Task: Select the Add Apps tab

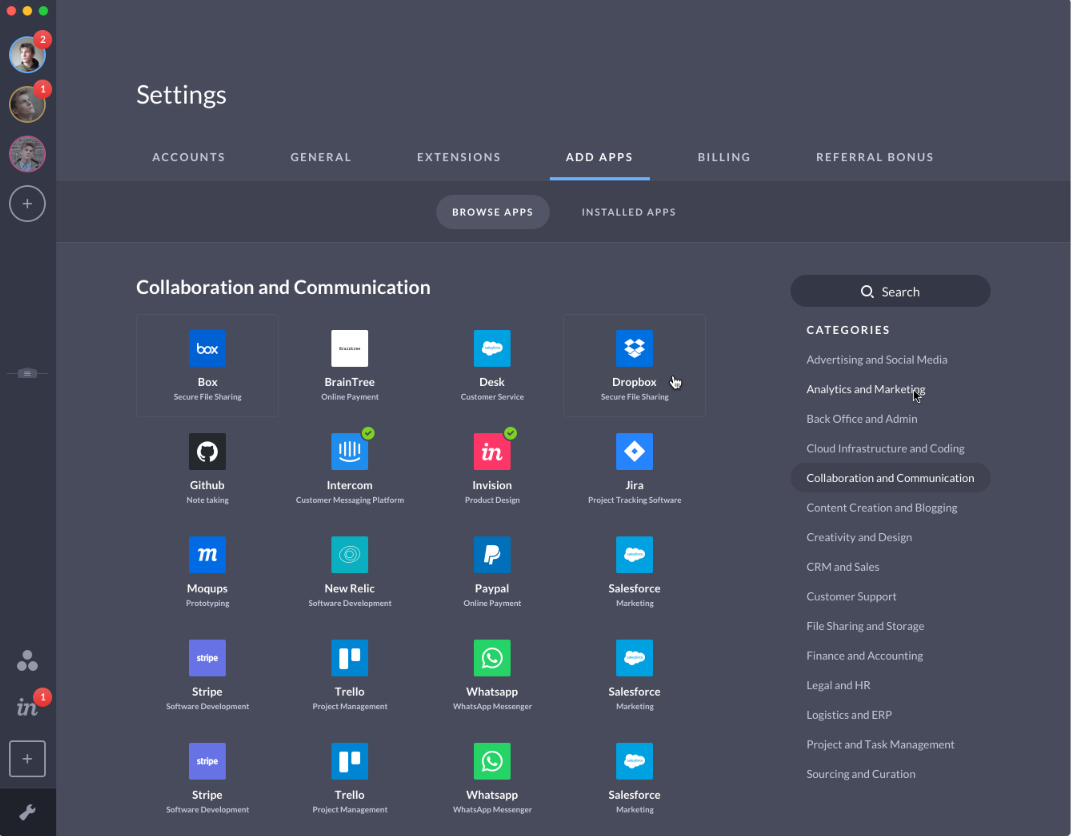Action: point(599,157)
